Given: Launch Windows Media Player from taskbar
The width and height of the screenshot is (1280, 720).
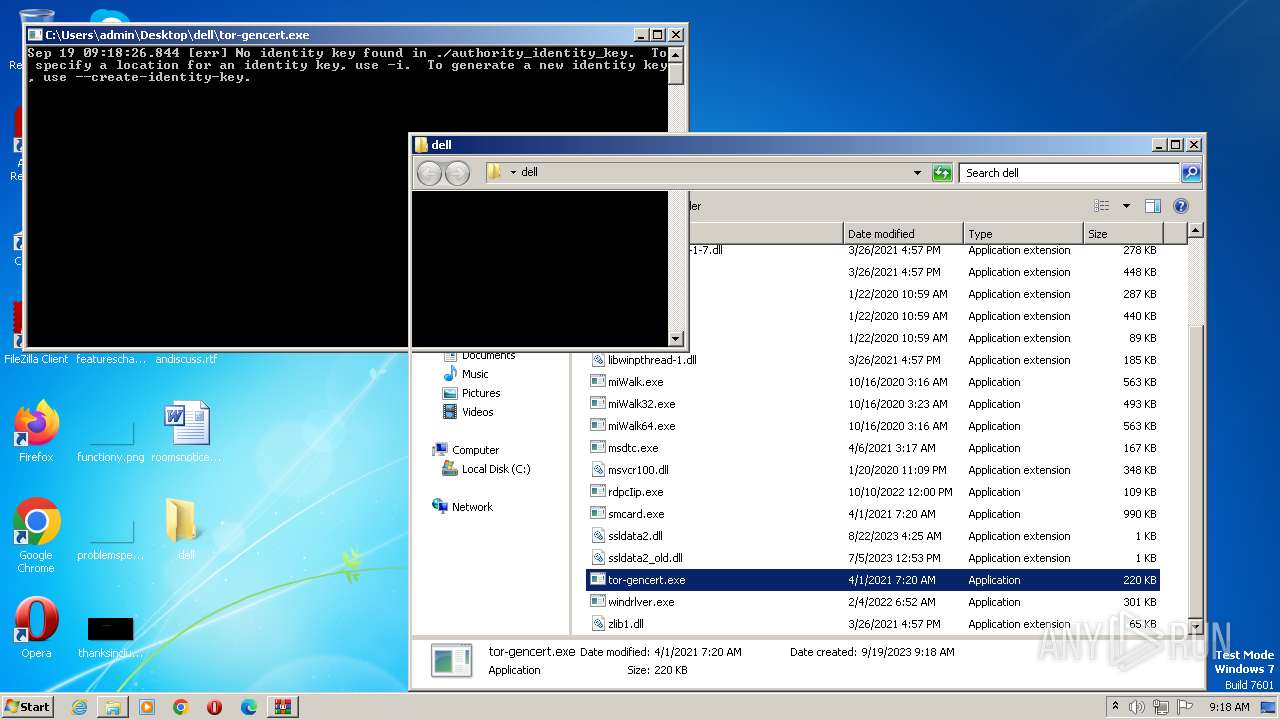Looking at the screenshot, I should click(x=147, y=707).
